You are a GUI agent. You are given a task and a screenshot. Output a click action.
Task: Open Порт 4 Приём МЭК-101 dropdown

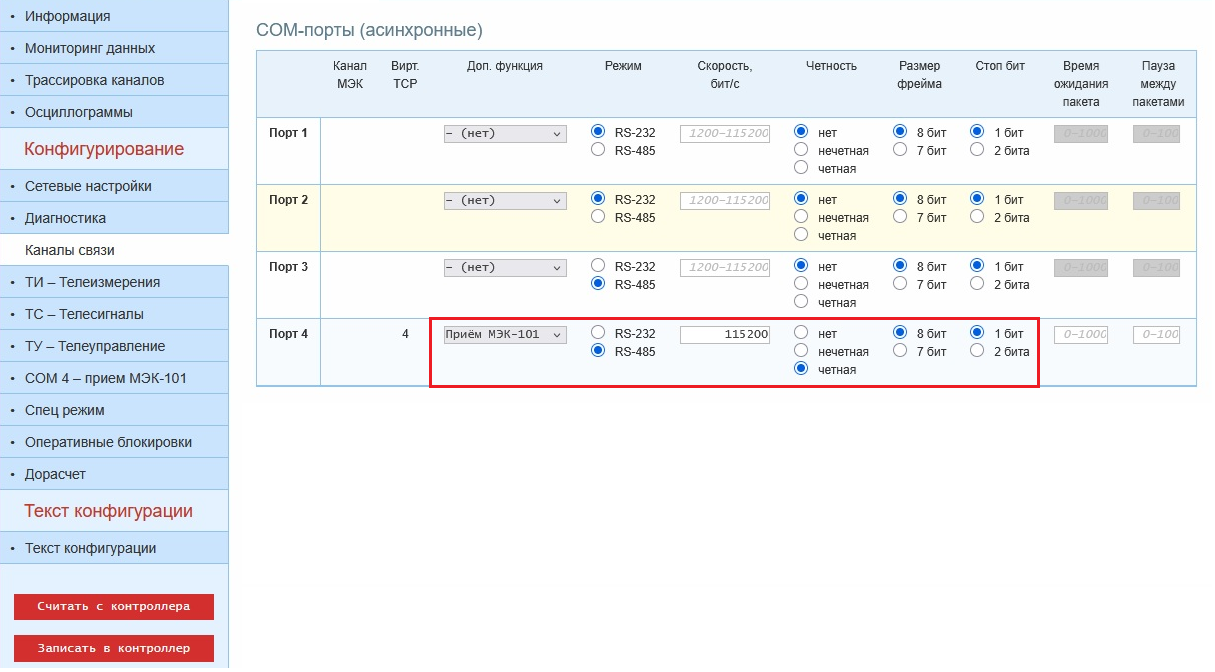tap(505, 334)
